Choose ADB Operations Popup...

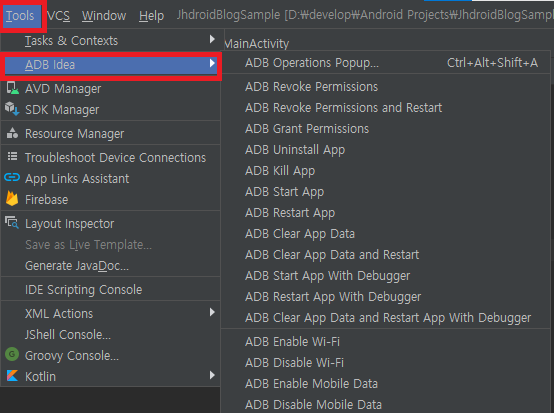(x=385, y=63)
